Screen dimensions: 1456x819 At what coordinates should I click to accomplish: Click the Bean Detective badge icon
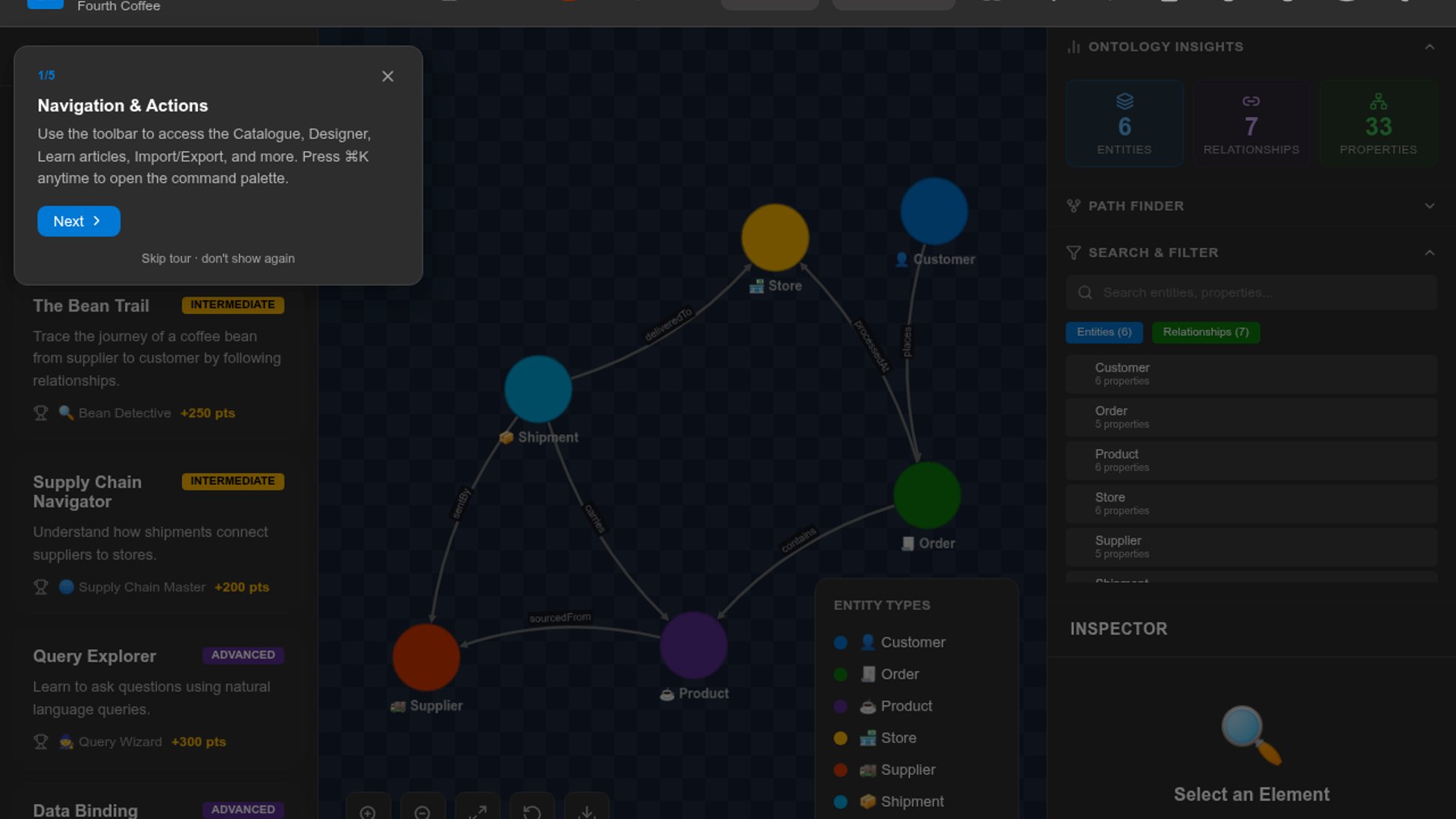click(x=66, y=413)
